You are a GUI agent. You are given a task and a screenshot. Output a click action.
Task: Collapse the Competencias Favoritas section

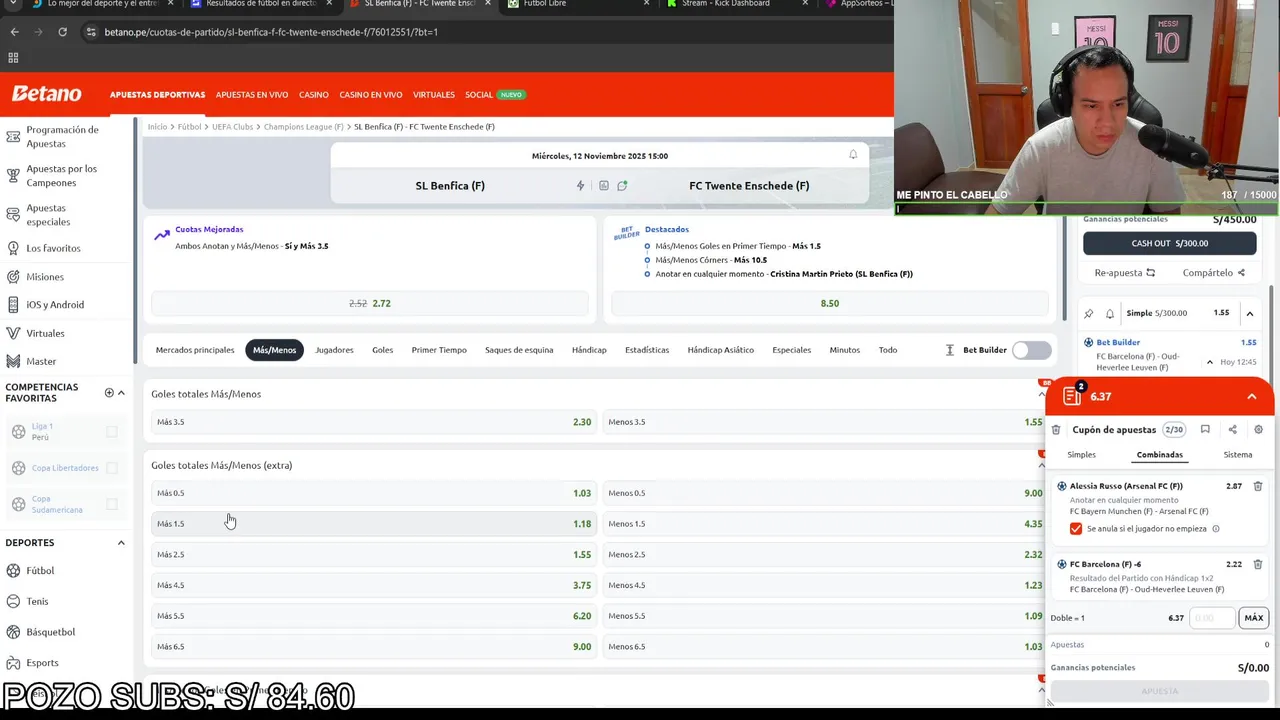[x=121, y=393]
